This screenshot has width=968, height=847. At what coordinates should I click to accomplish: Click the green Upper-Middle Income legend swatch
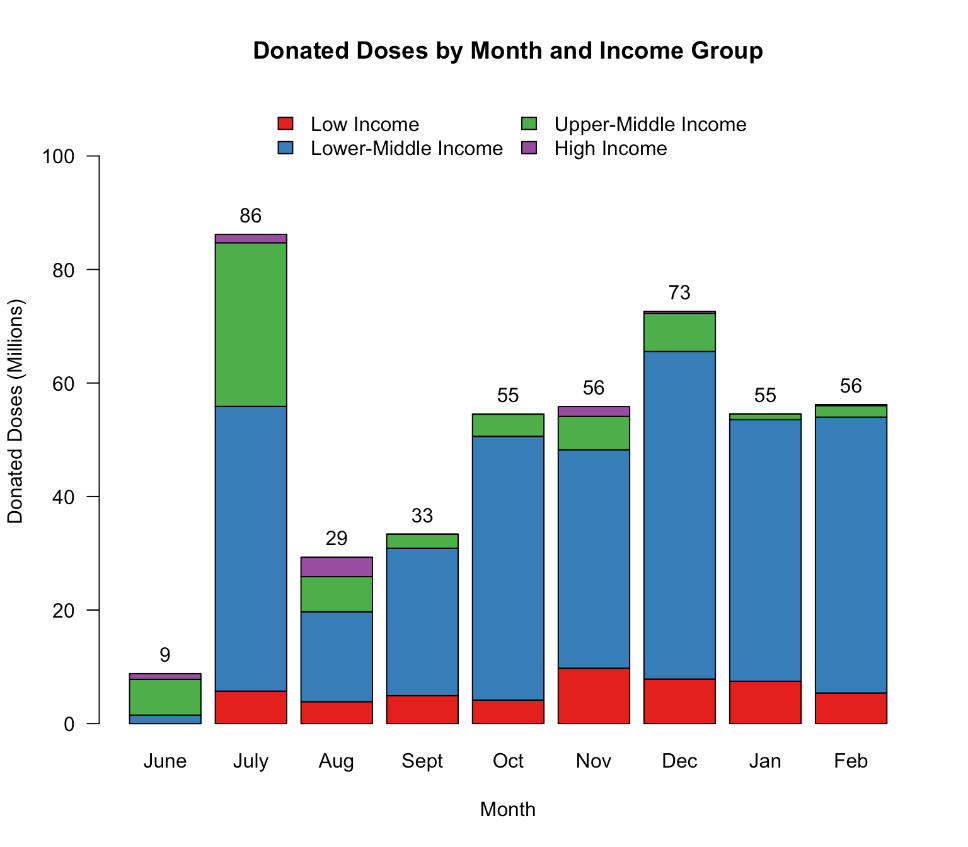[529, 124]
